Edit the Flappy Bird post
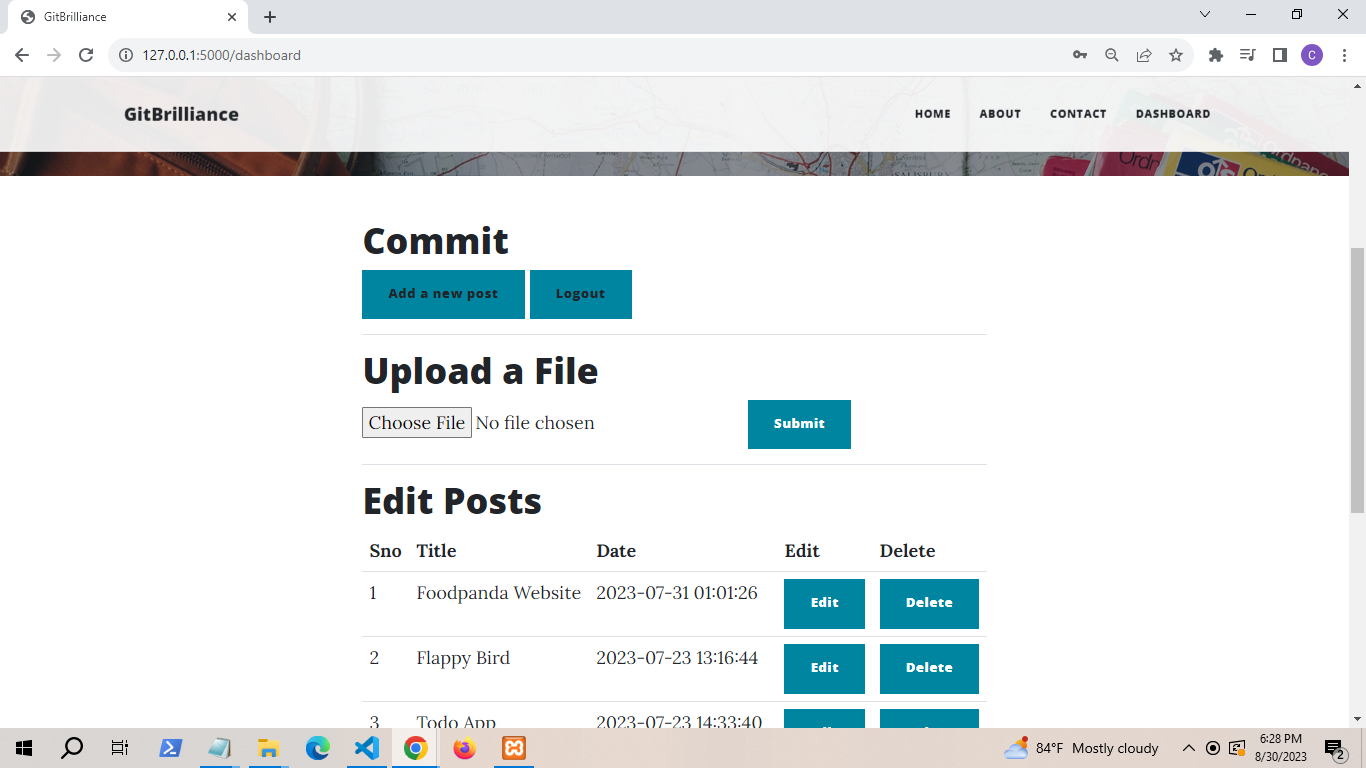The image size is (1366, 768). (824, 668)
